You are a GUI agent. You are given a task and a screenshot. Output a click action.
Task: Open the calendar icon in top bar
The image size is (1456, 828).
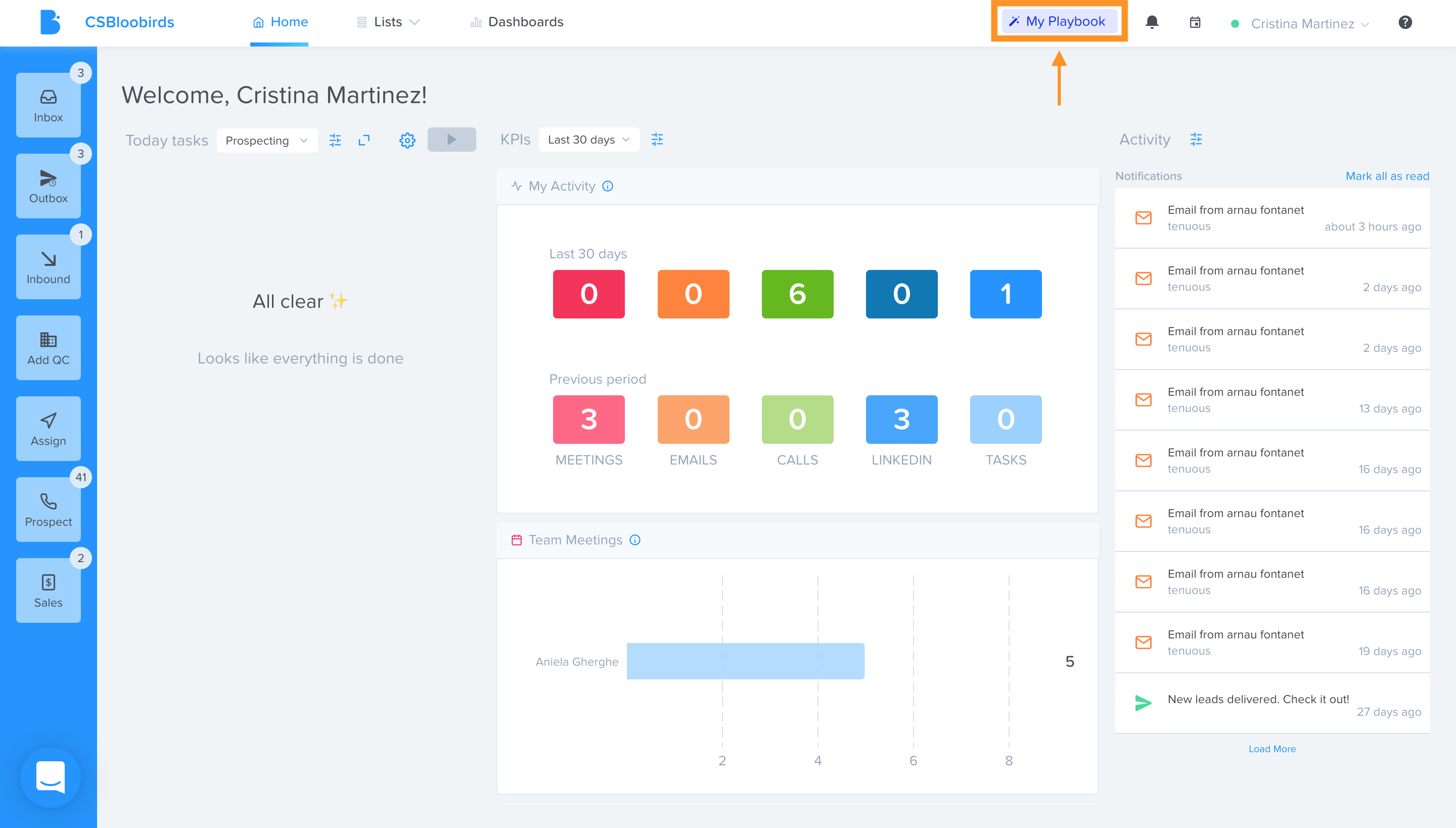pyautogui.click(x=1195, y=22)
